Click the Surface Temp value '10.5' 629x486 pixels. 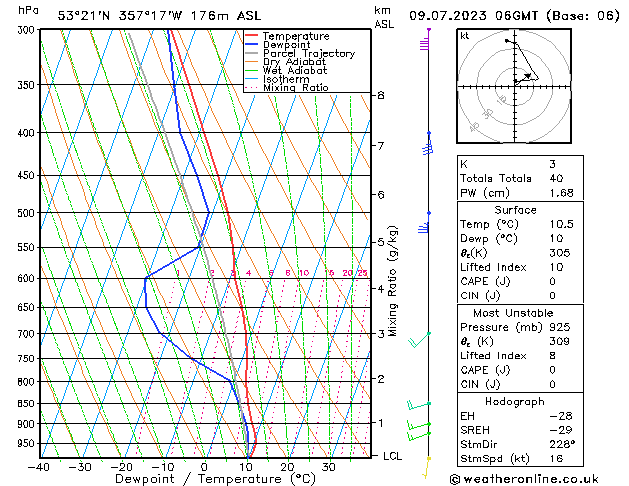coord(561,224)
